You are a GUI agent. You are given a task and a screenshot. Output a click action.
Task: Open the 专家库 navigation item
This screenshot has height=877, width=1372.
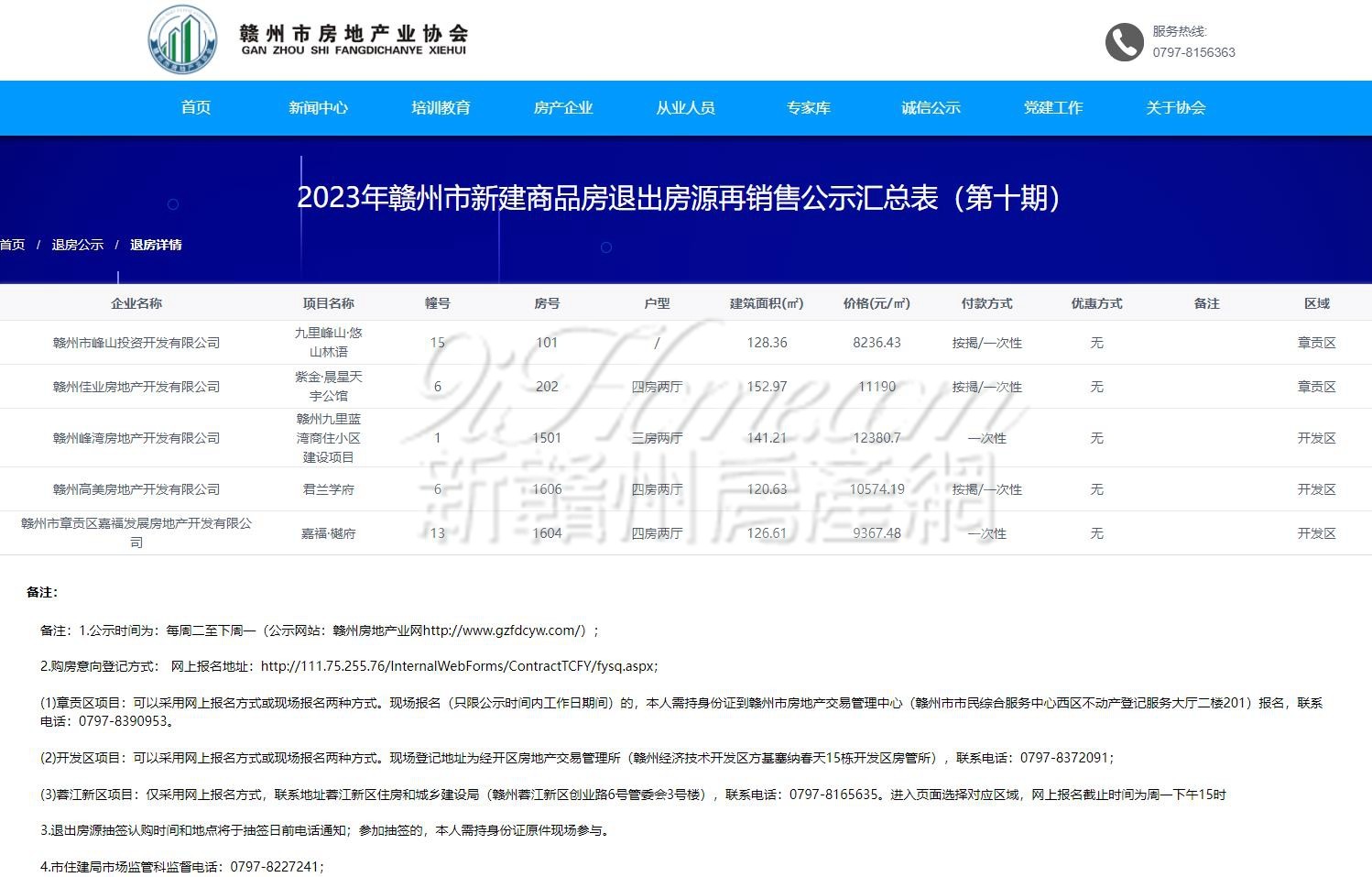click(808, 108)
